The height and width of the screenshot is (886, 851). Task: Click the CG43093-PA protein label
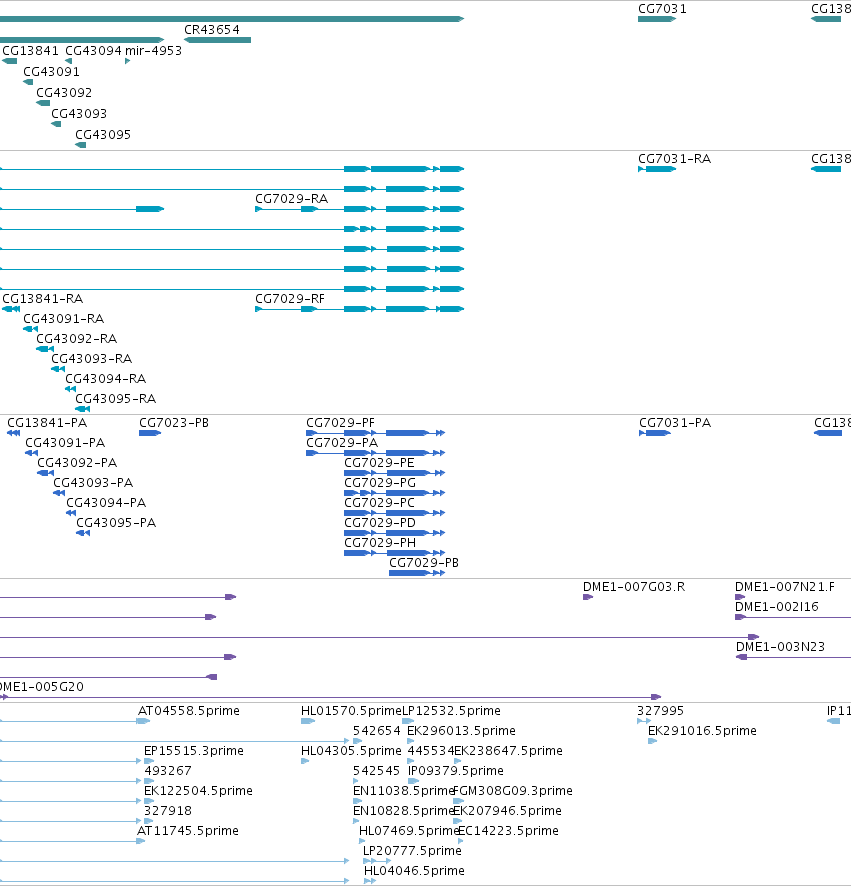click(x=93, y=483)
